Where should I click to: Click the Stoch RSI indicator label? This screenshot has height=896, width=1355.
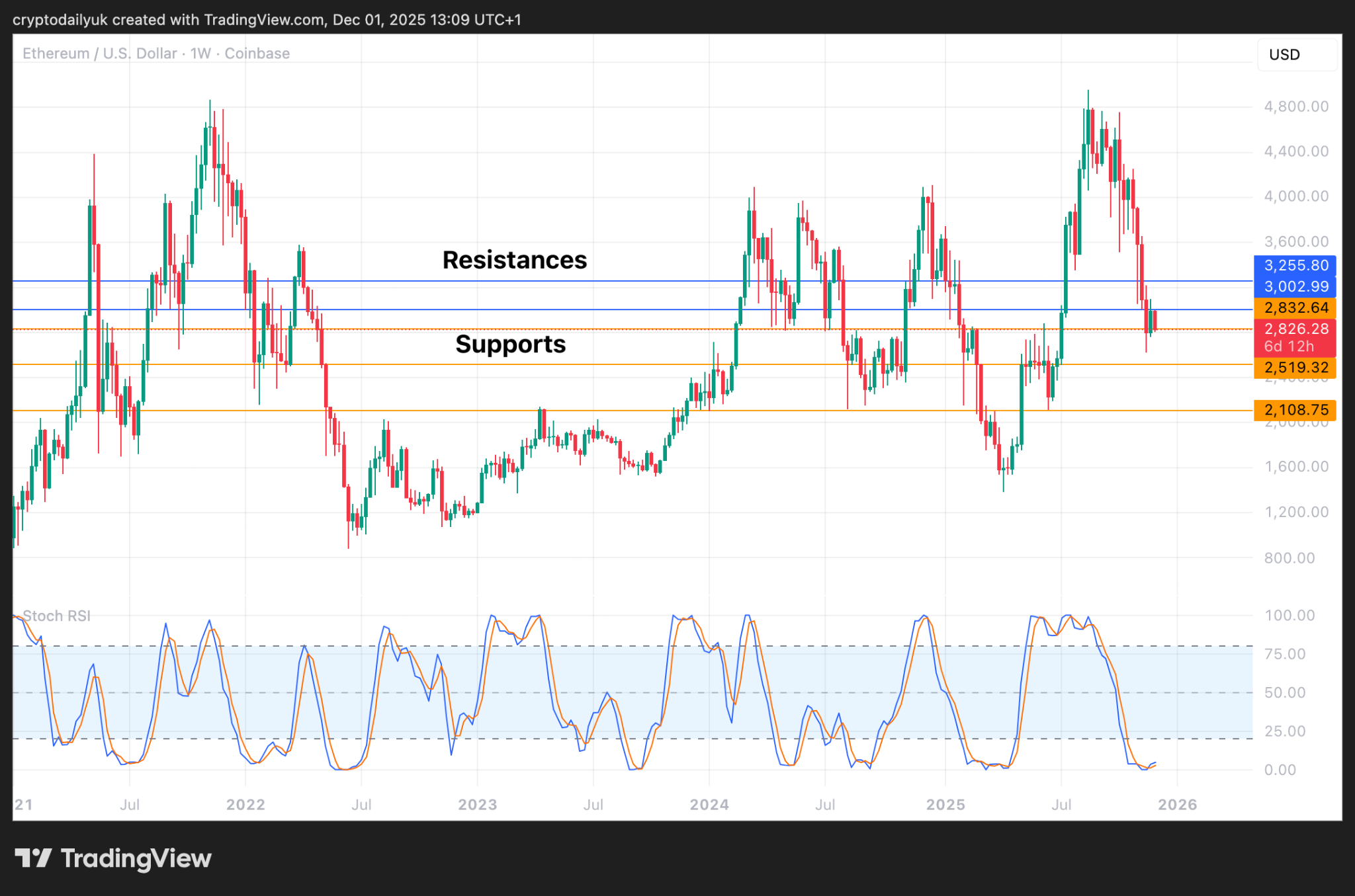point(56,616)
